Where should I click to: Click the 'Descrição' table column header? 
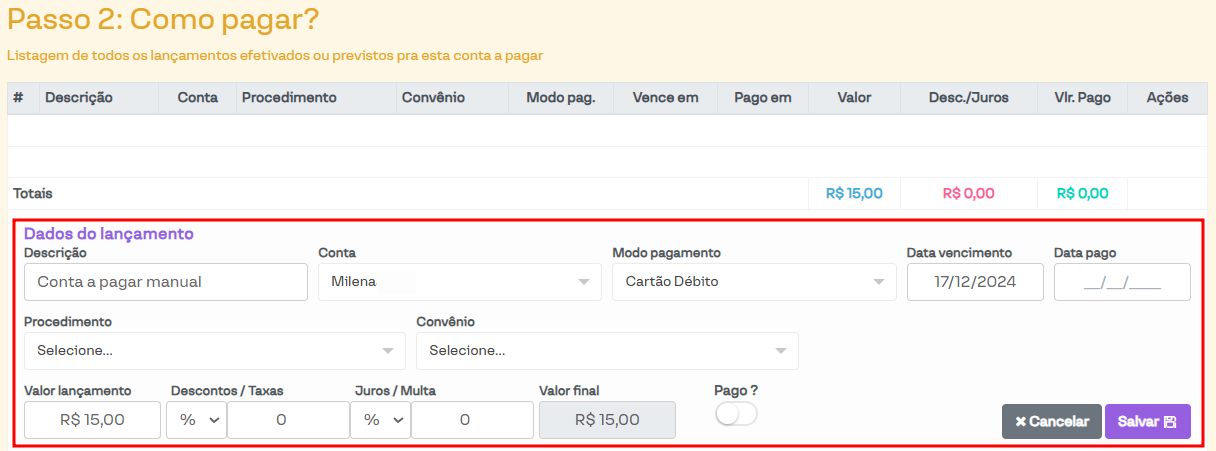point(79,98)
